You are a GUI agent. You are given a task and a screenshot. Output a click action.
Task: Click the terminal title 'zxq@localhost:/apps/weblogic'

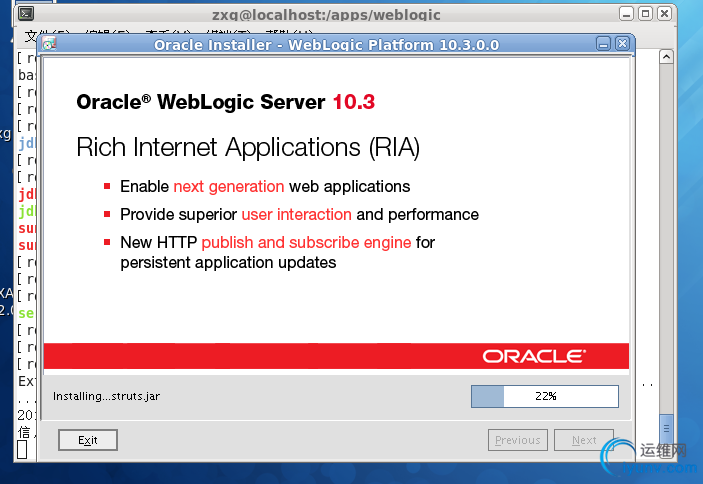tap(326, 15)
